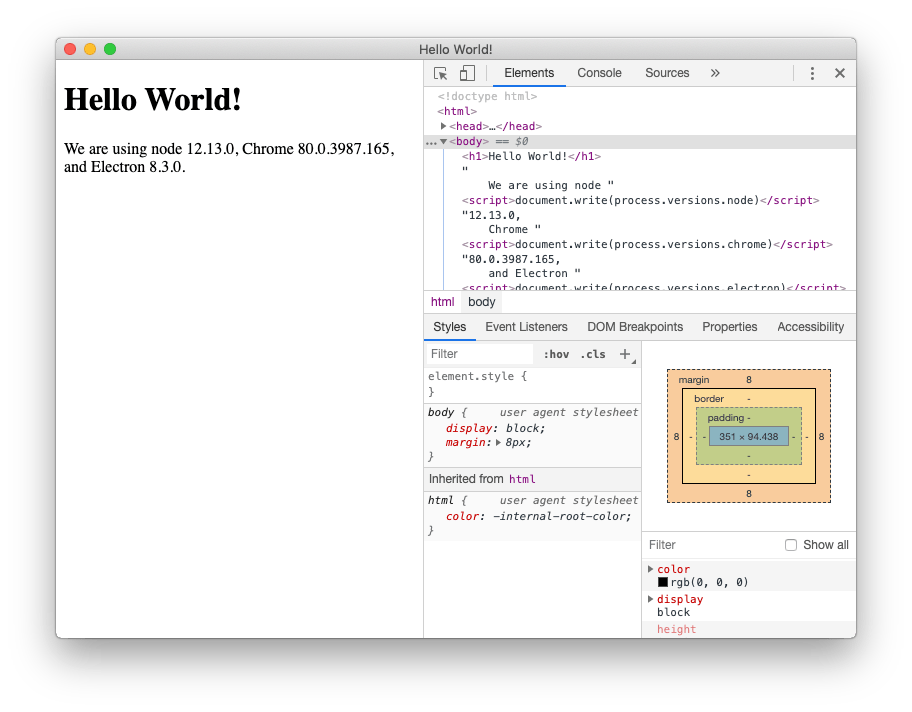Expand the head element in the DOM tree

tap(444, 126)
